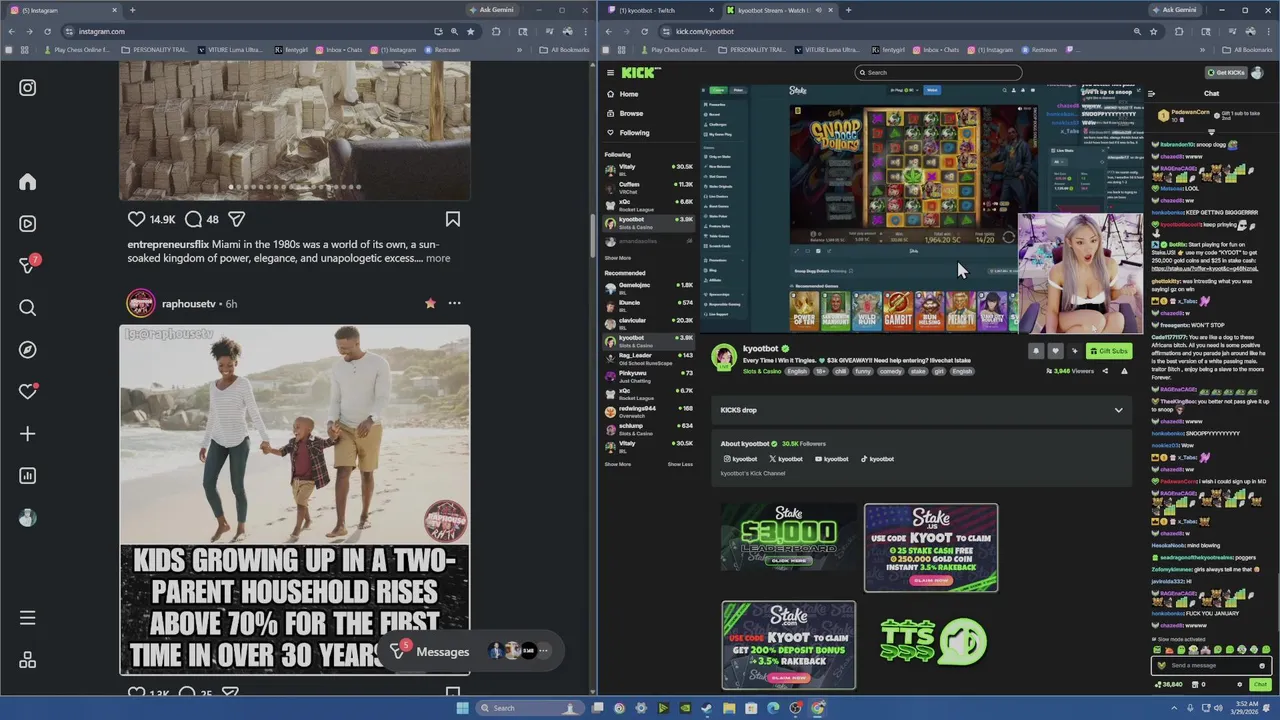The image size is (1280, 720).
Task: Toggle kyootbot notification bell
Action: tap(1035, 351)
